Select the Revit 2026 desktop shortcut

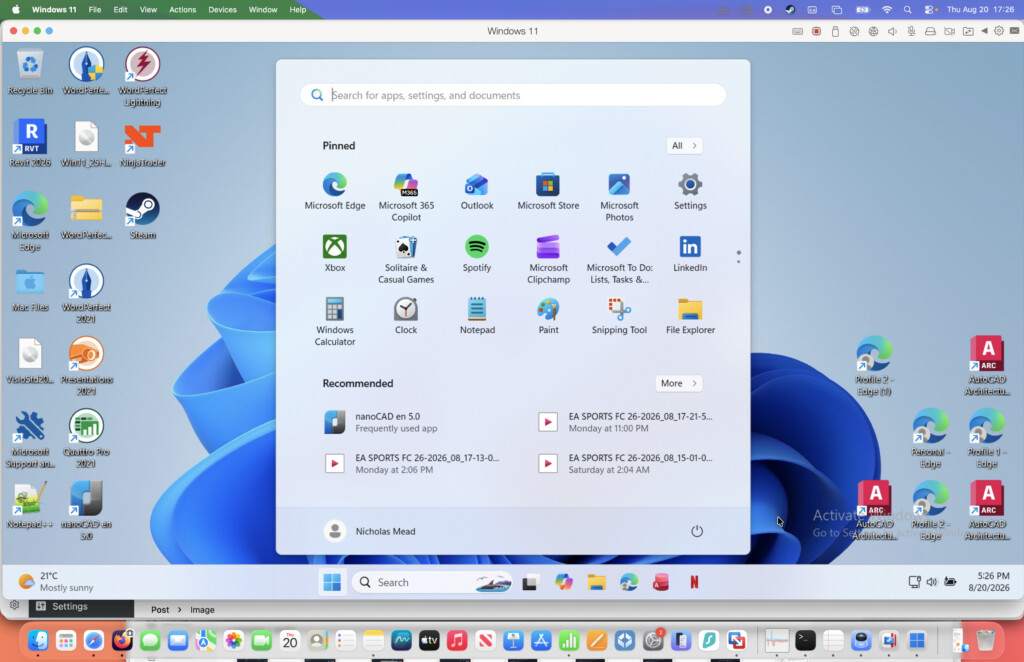30,143
